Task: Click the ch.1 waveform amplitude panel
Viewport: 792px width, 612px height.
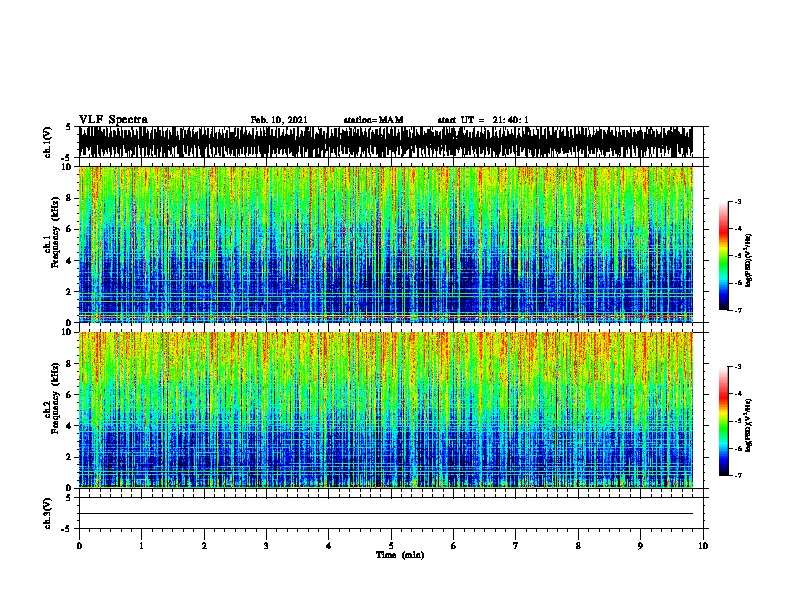Action: coord(391,142)
